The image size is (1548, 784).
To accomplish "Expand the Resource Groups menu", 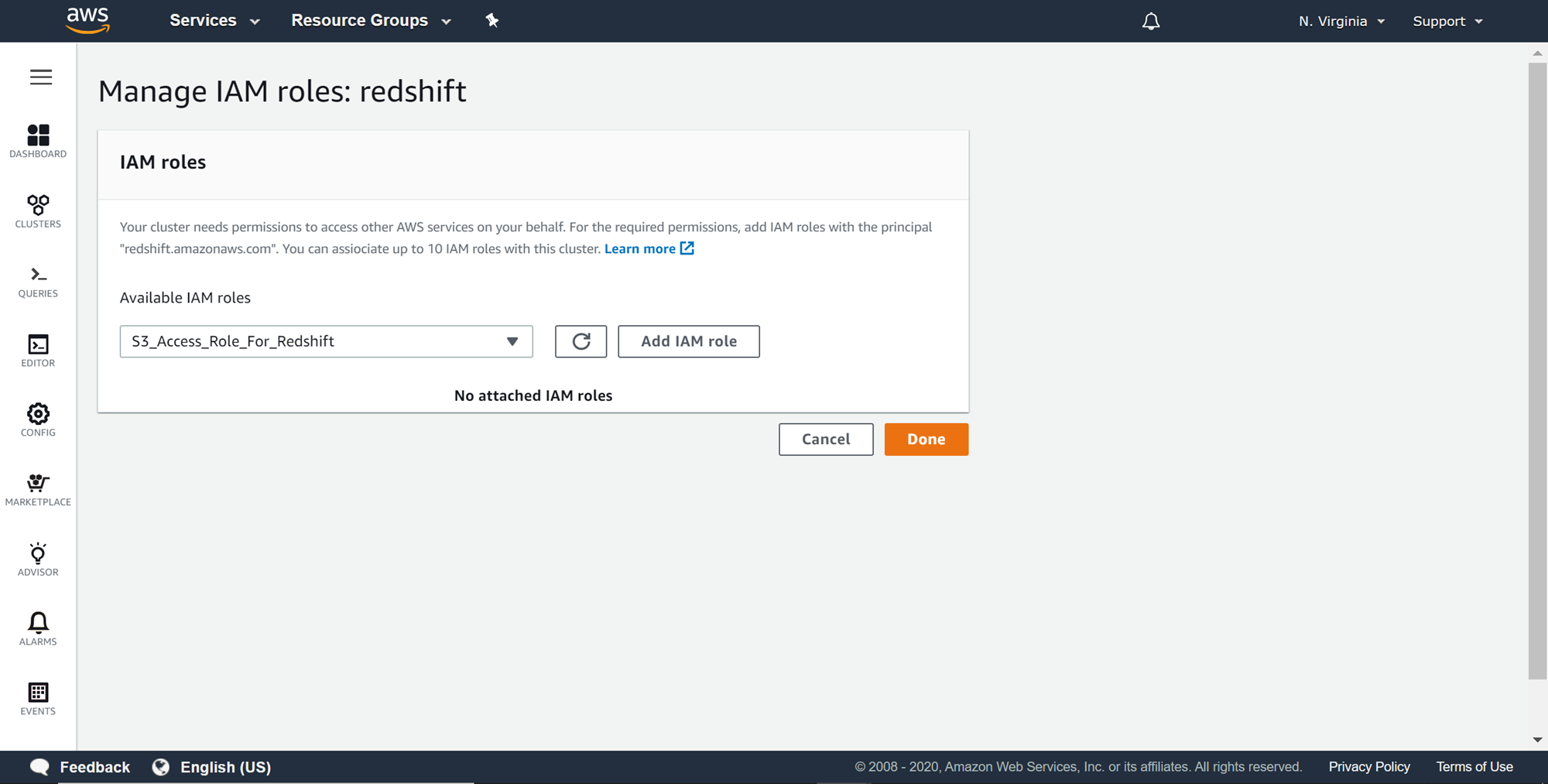I will [372, 21].
